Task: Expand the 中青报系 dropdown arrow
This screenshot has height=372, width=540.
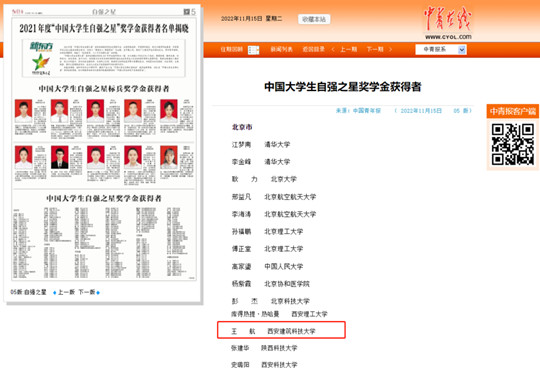Action: coord(462,50)
